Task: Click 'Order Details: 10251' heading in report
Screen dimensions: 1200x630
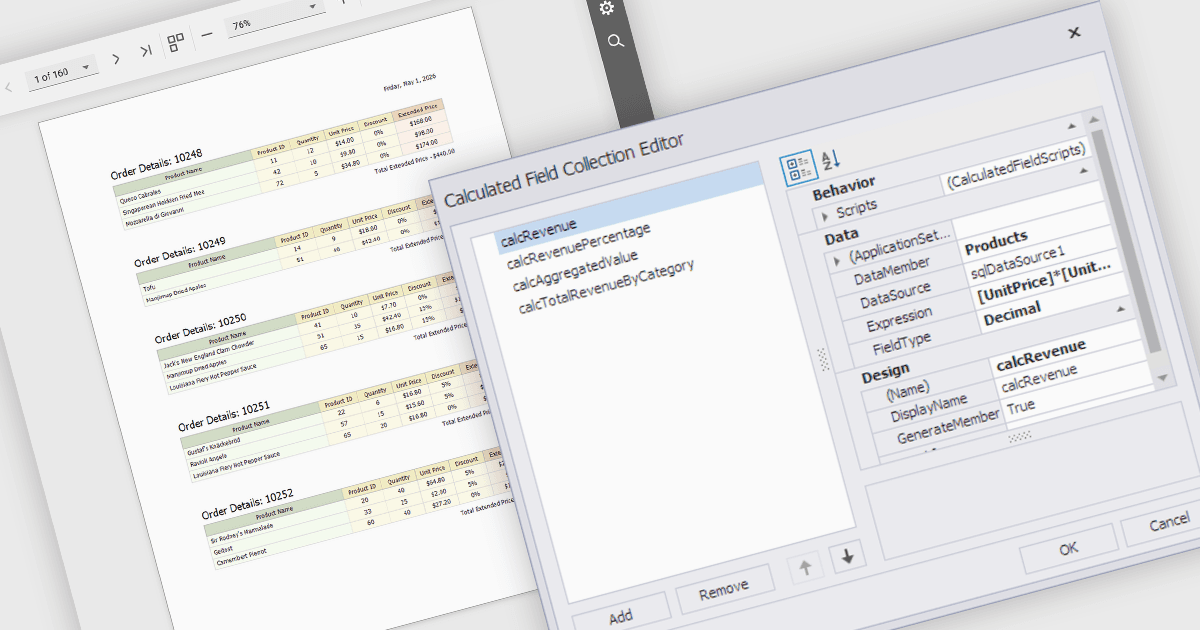Action: pos(225,417)
